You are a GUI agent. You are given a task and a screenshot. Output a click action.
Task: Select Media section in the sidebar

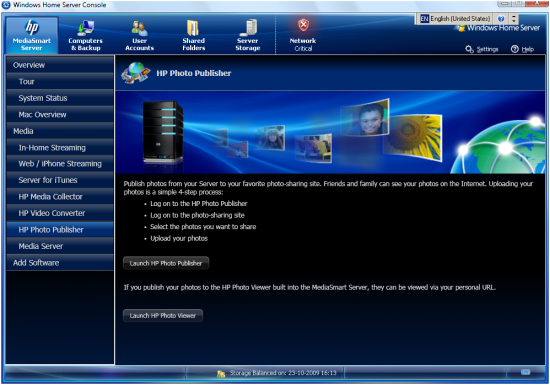click(60, 131)
